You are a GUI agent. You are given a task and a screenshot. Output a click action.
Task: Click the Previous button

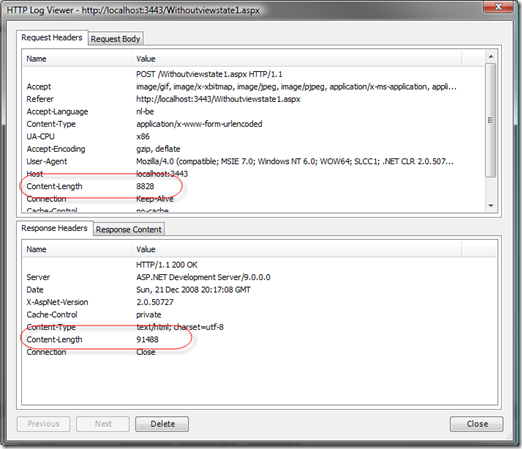44,424
